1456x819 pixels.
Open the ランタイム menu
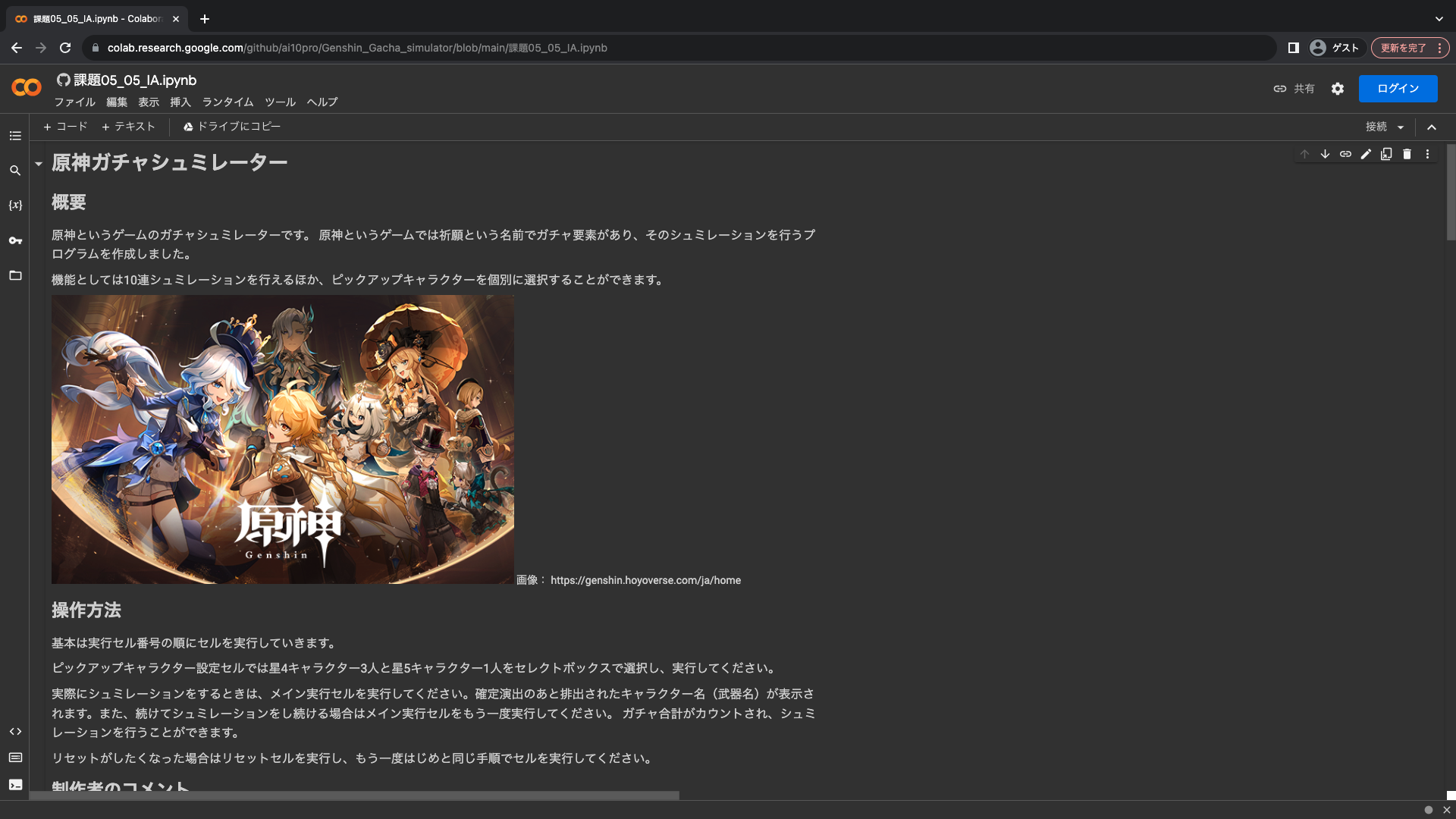(x=227, y=102)
